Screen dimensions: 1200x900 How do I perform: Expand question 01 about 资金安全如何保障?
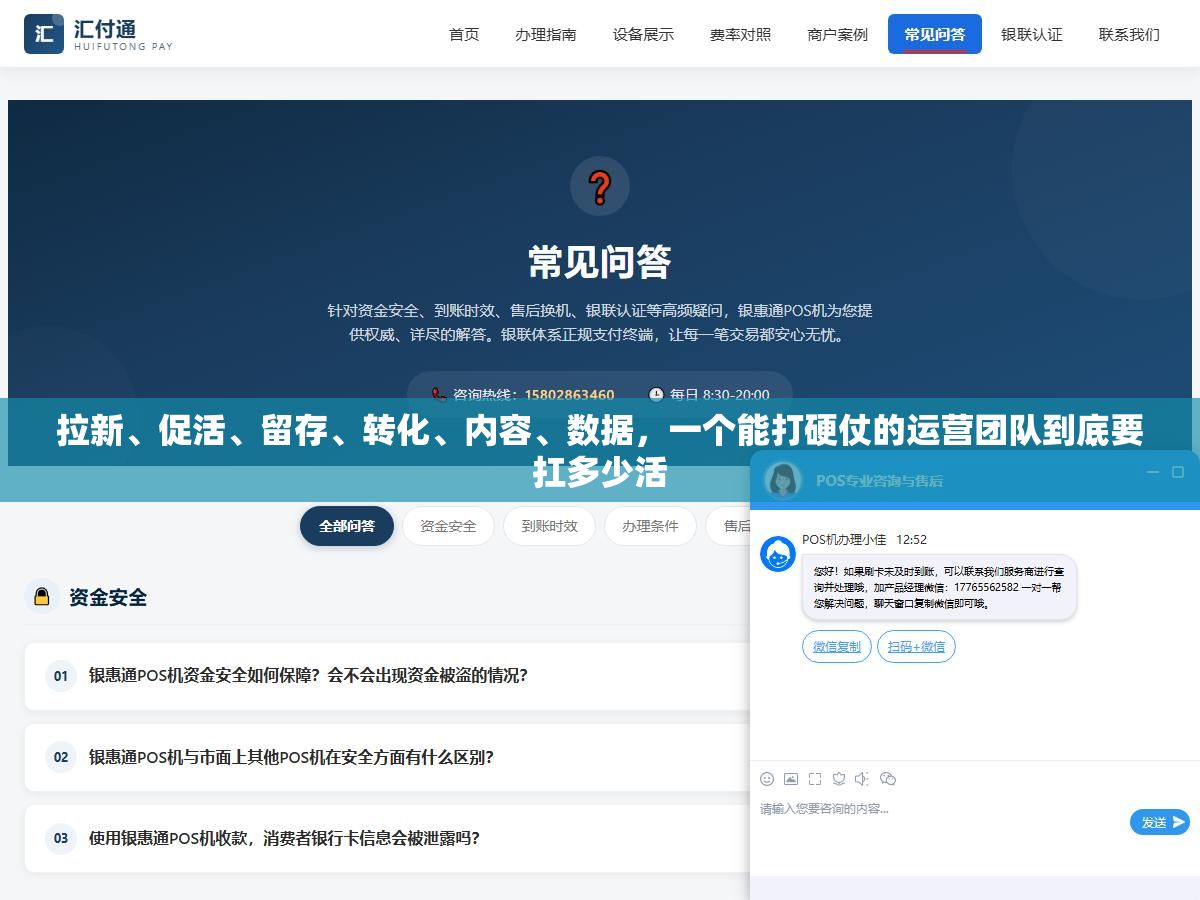click(x=388, y=676)
